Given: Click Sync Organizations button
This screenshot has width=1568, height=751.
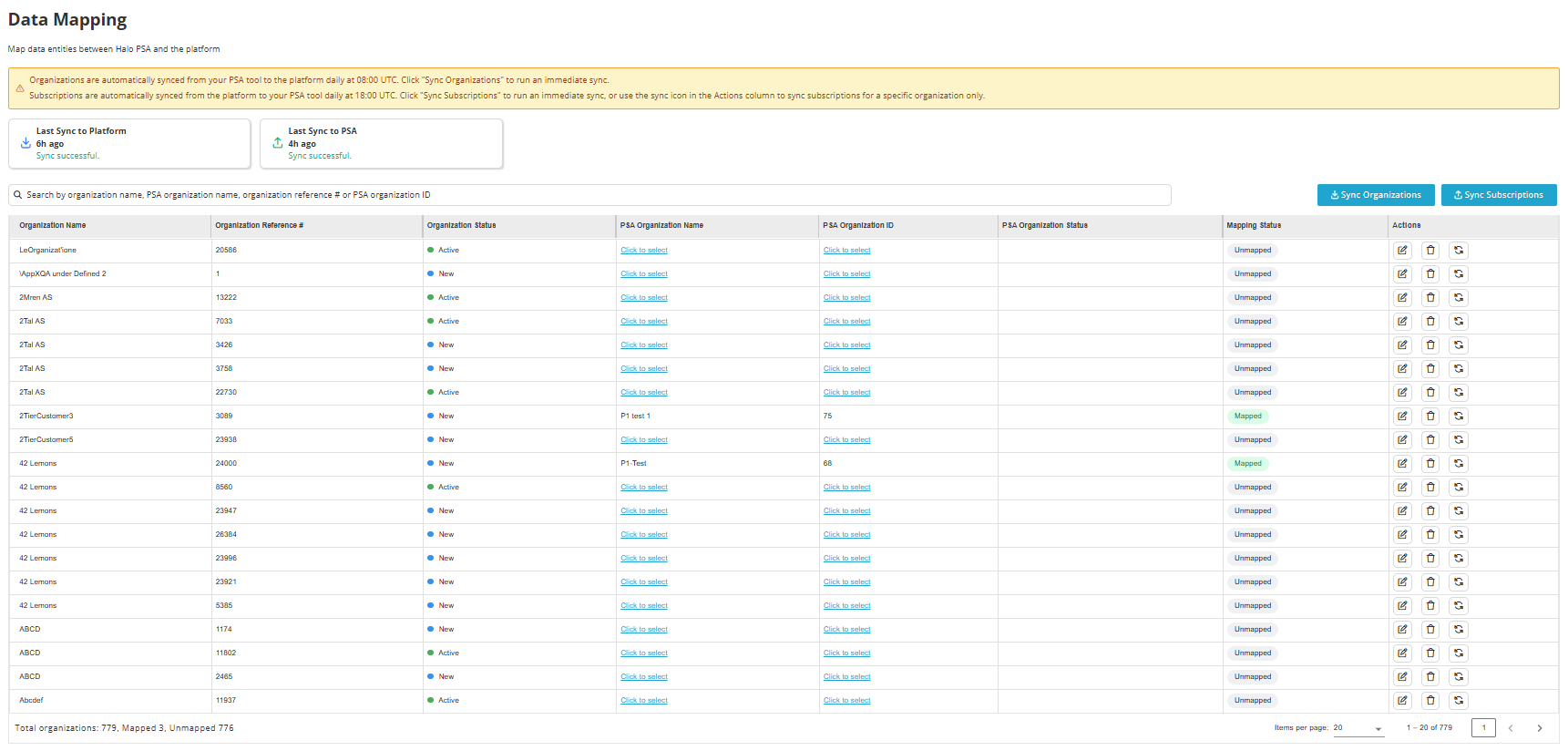Looking at the screenshot, I should click(1376, 195).
